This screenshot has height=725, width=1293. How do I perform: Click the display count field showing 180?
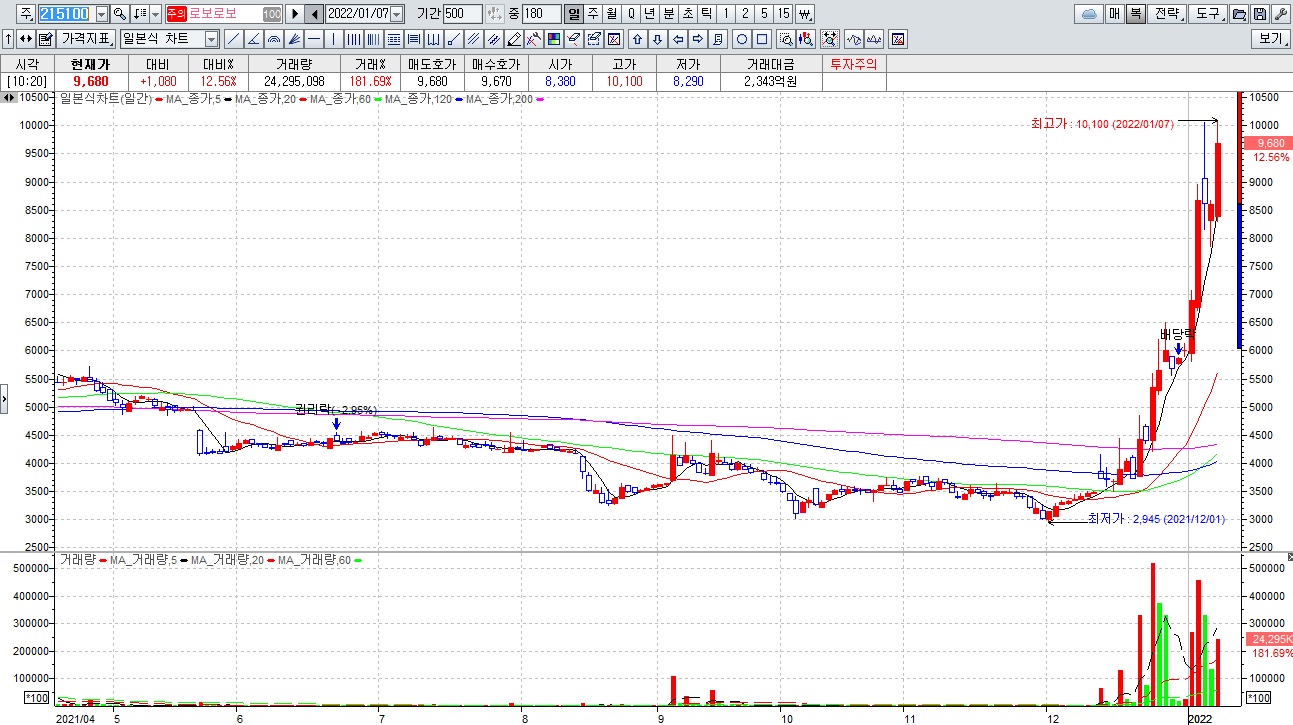tap(540, 14)
